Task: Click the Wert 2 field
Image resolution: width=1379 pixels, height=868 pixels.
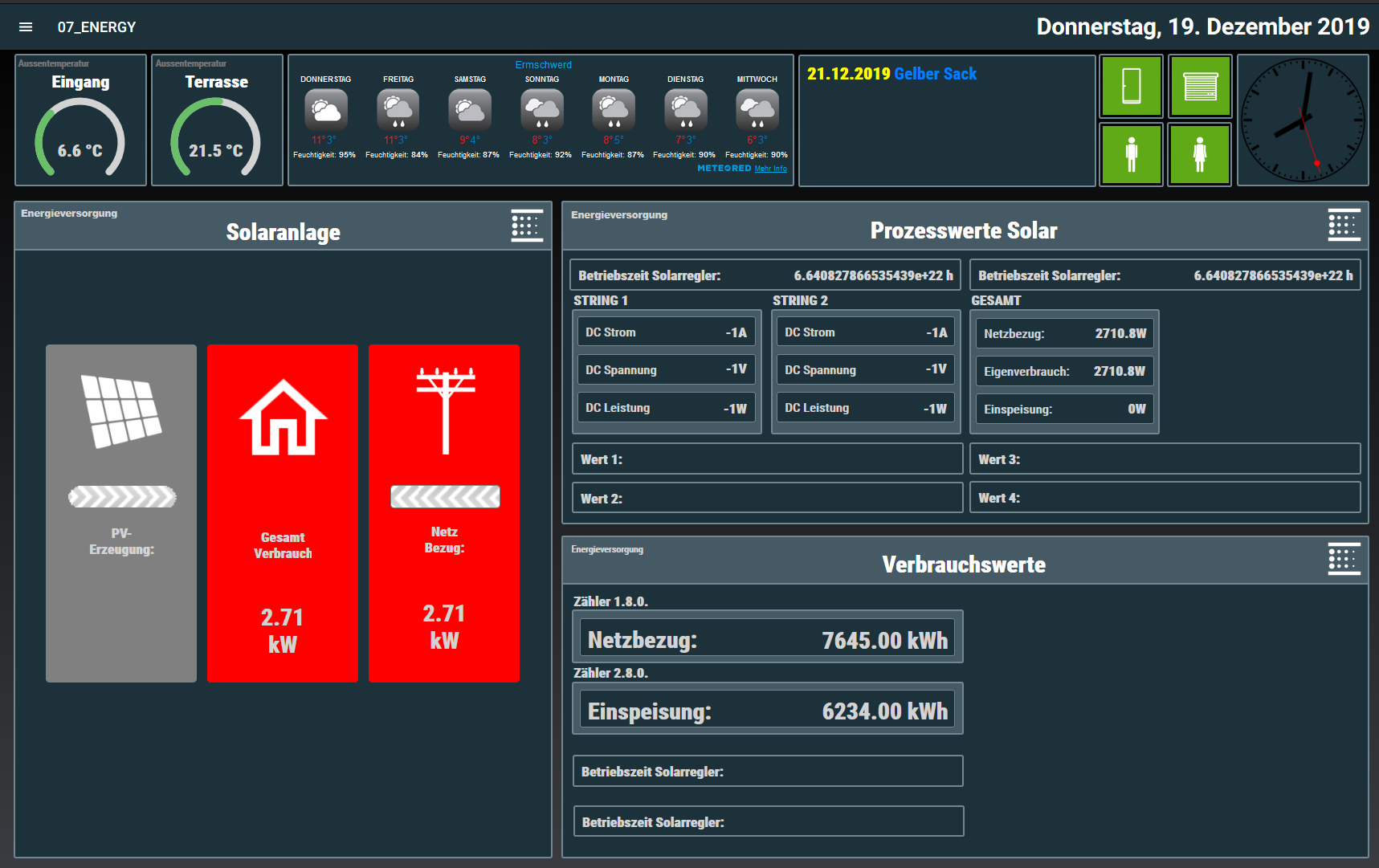Action: (x=767, y=498)
